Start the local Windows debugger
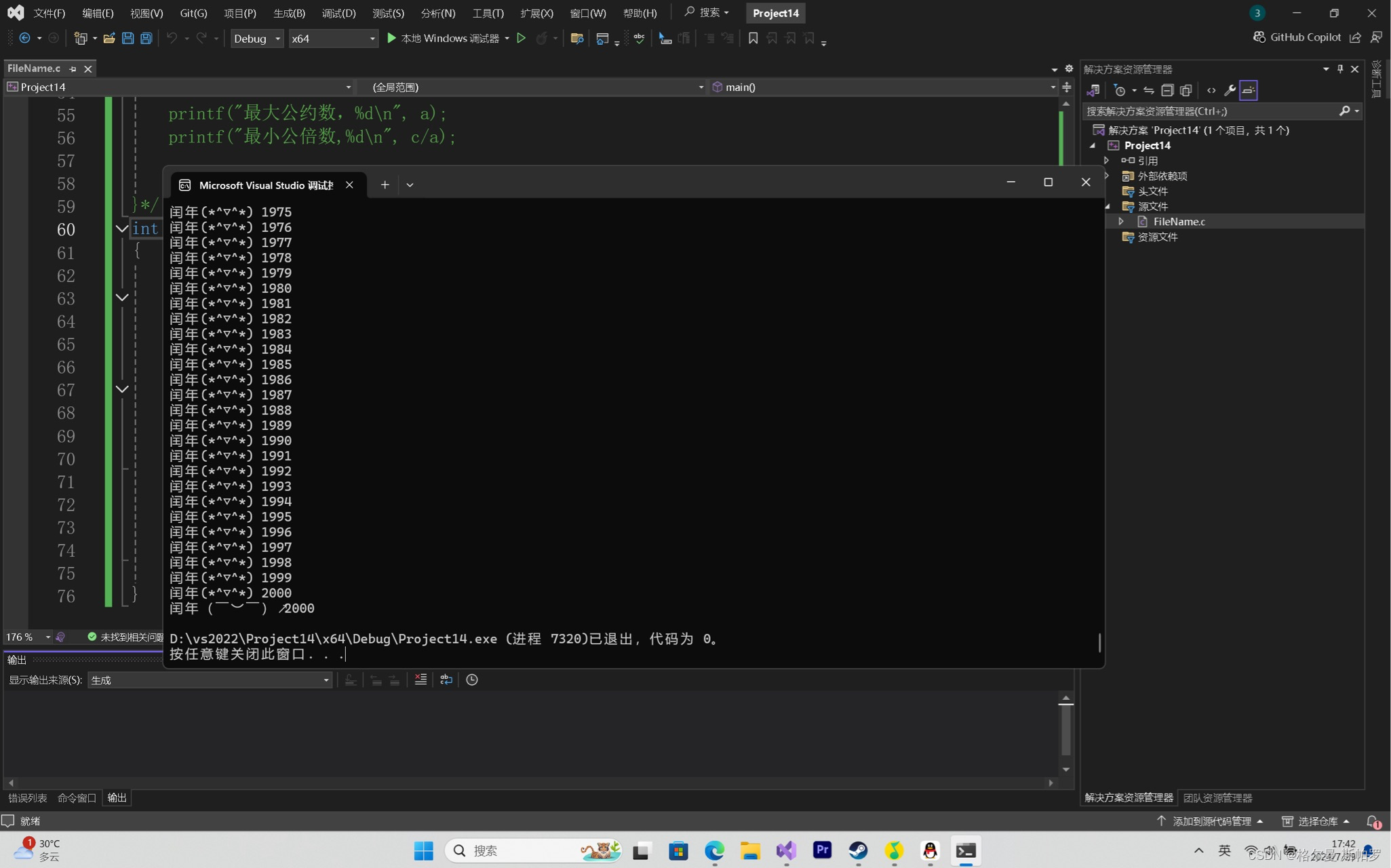This screenshot has width=1391, height=868. 443,39
